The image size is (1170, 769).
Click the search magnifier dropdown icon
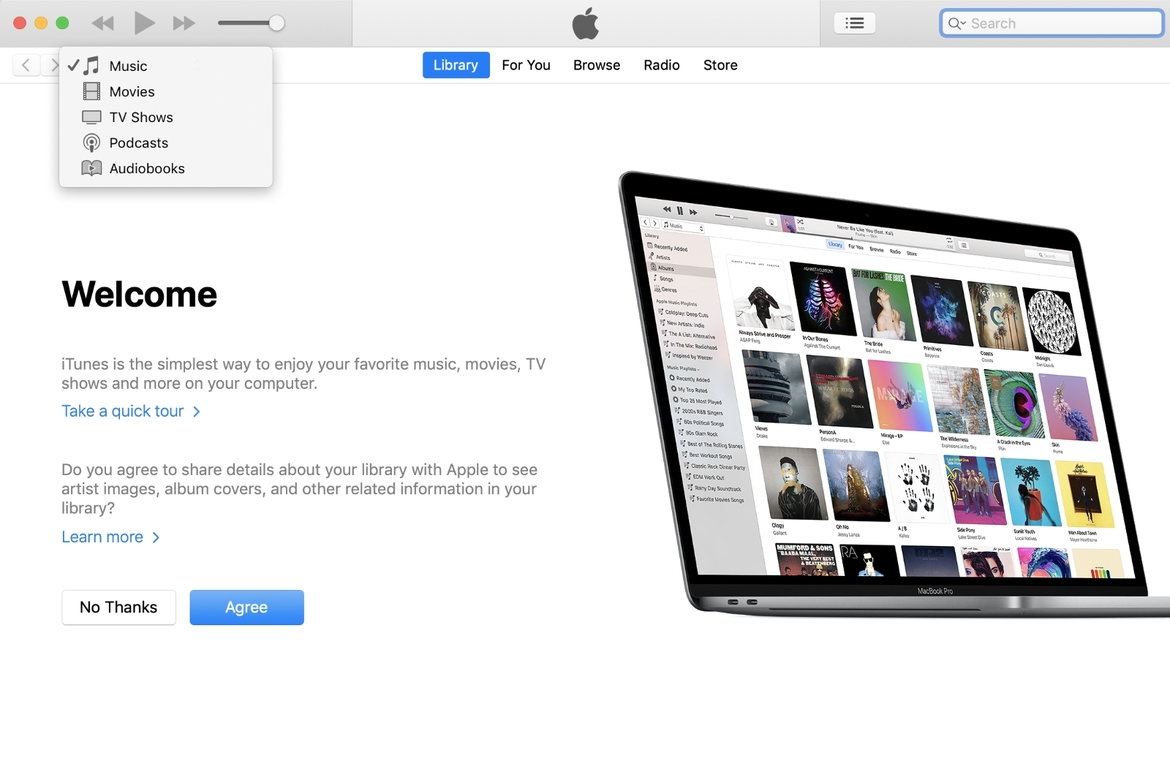(957, 24)
